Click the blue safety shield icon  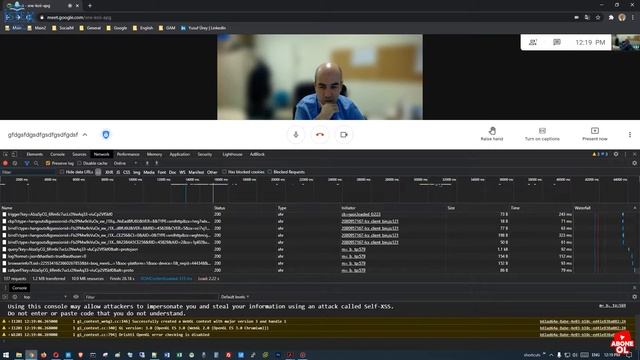pos(106,134)
